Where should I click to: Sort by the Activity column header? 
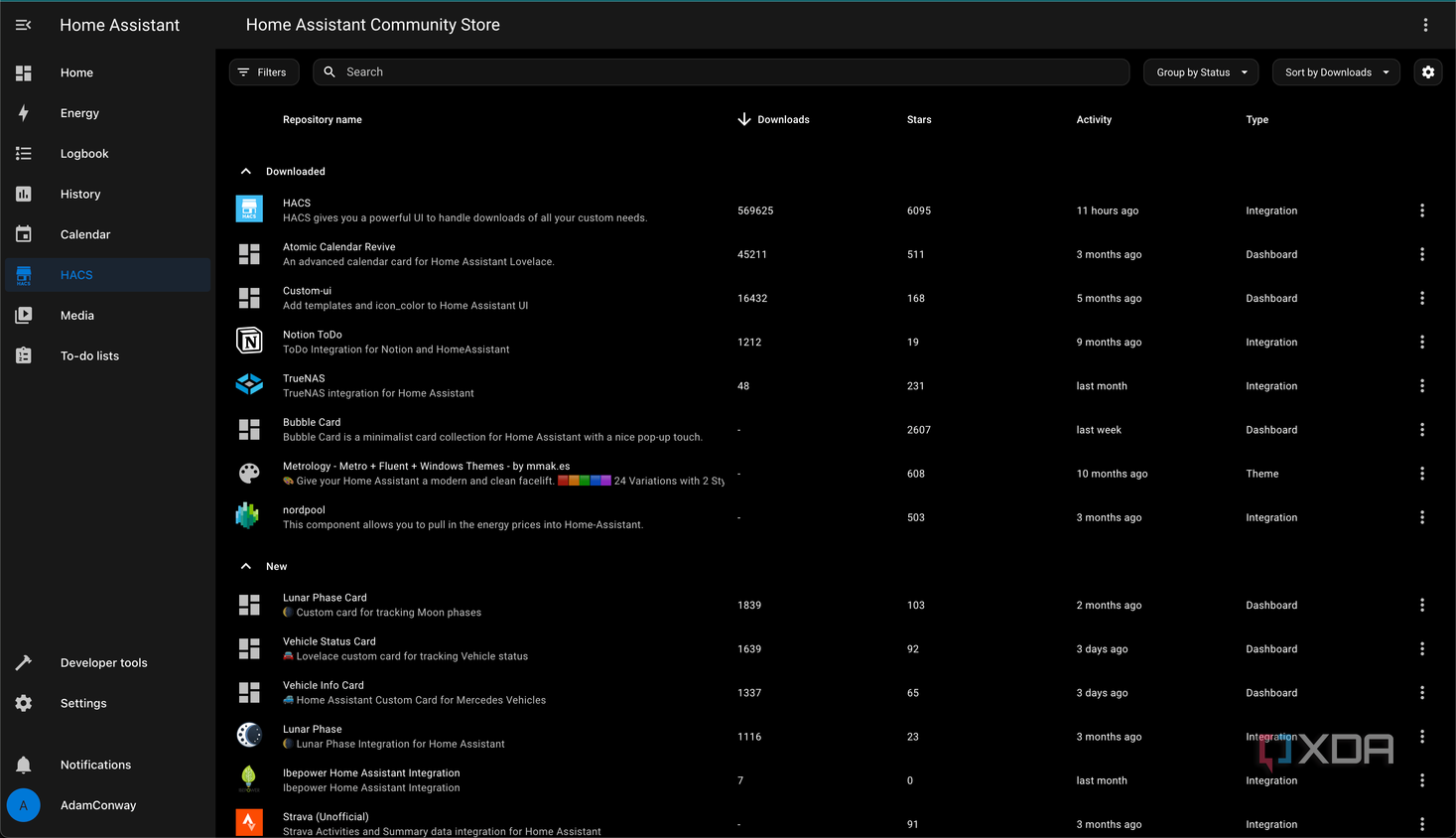click(x=1094, y=120)
